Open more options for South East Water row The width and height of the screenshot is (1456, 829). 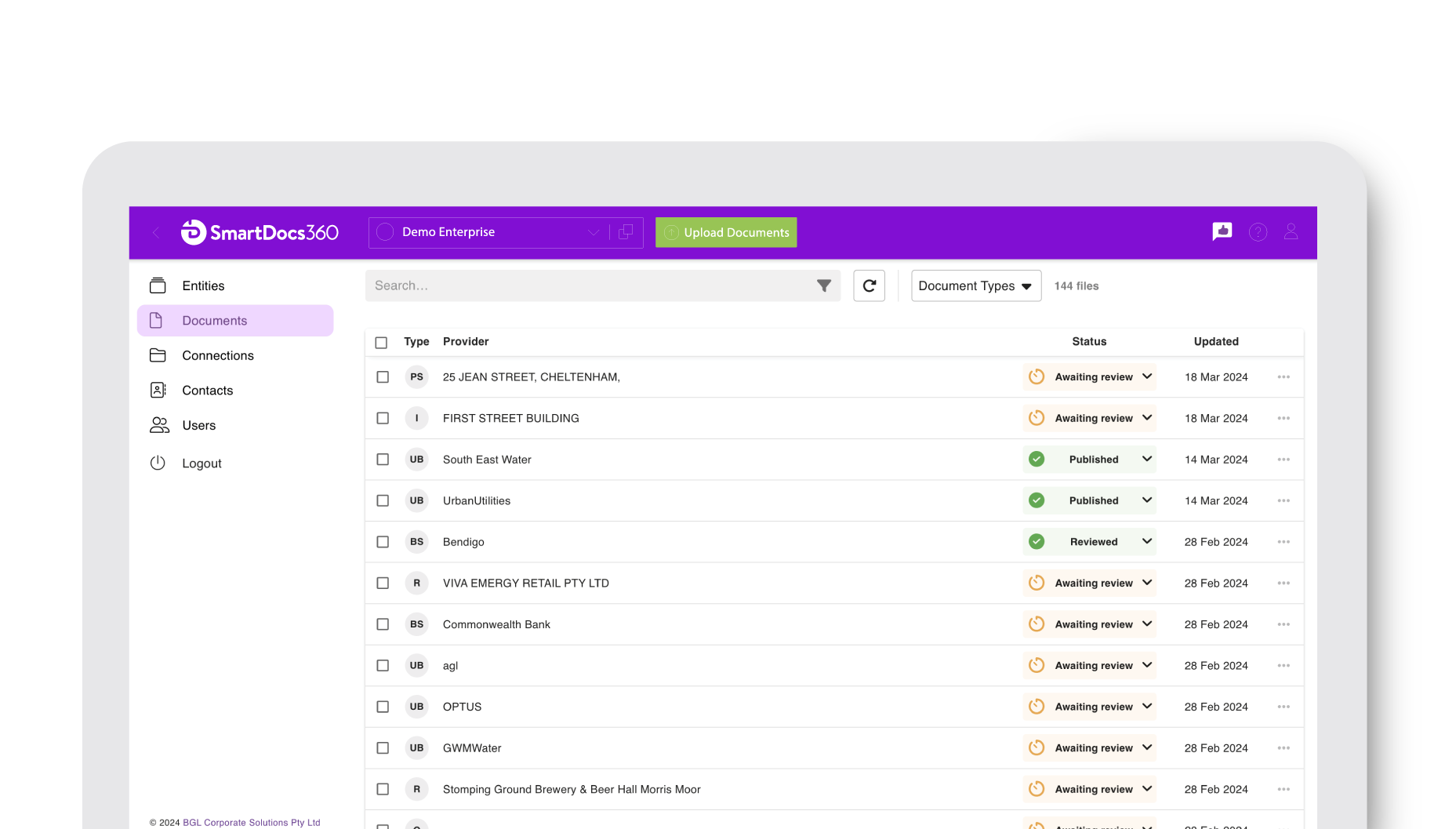pyautogui.click(x=1283, y=460)
